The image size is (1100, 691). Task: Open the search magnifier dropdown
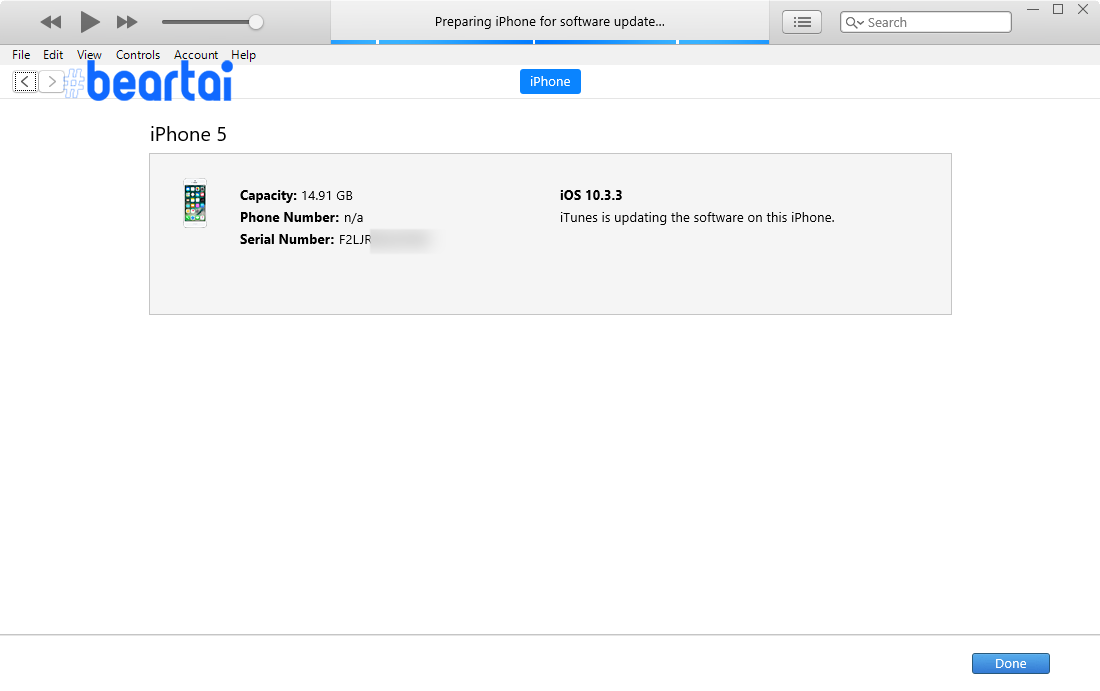click(854, 22)
